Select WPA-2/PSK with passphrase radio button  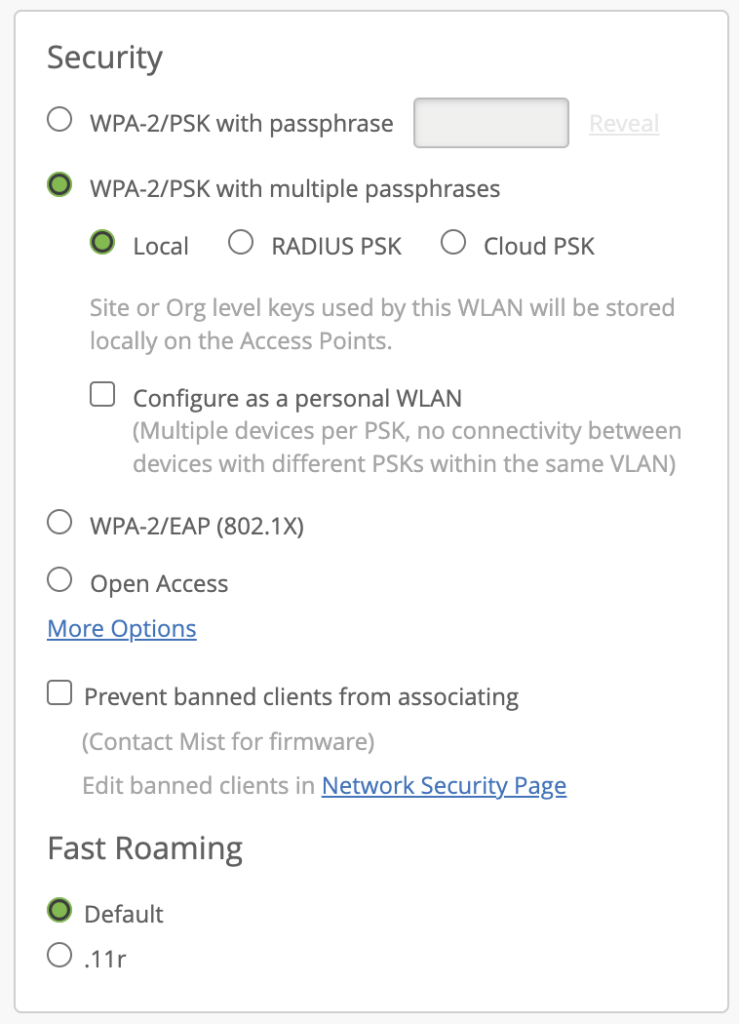(x=60, y=121)
